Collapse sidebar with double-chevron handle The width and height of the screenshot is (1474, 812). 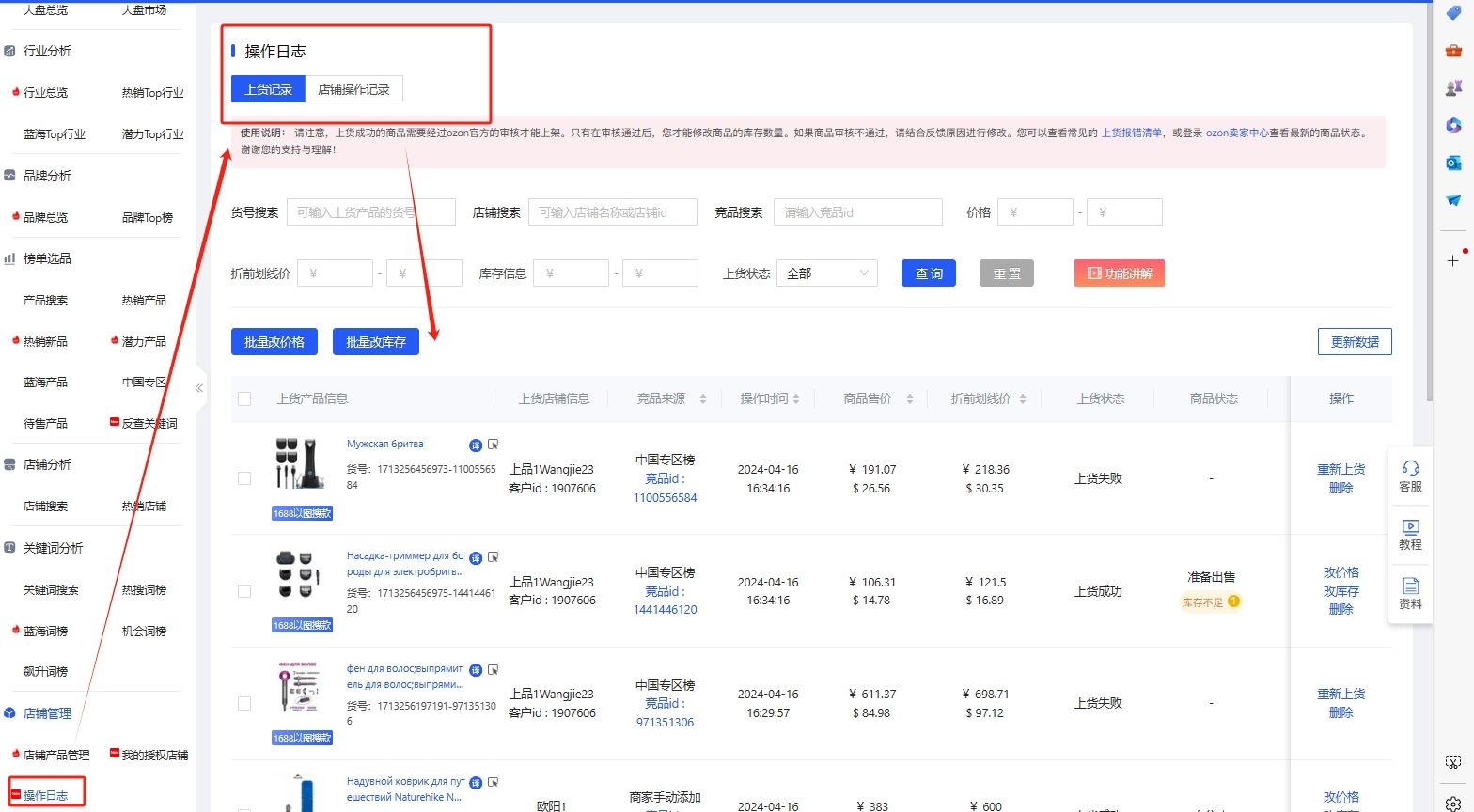coord(199,387)
